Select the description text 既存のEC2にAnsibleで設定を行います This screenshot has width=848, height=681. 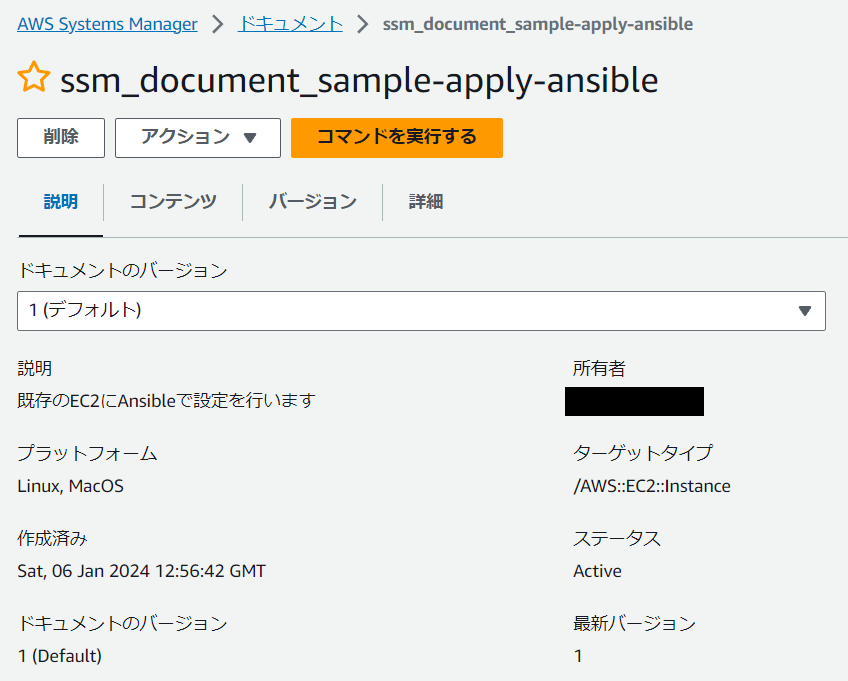[x=167, y=401]
